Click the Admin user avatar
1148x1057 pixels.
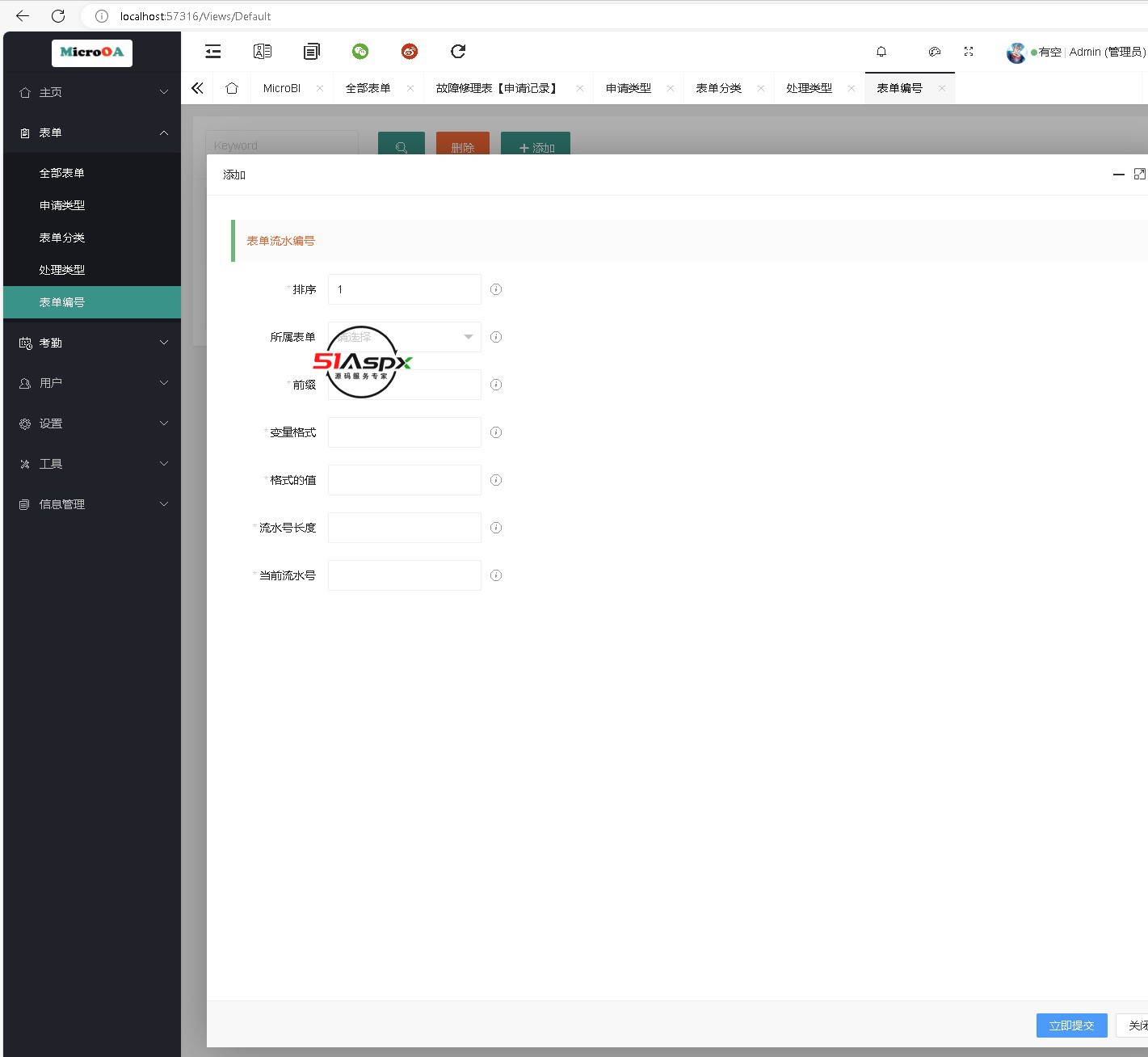click(1016, 53)
